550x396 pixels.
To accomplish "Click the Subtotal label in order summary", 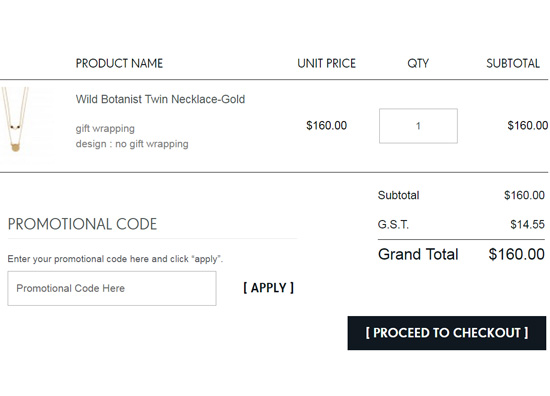I will [398, 195].
